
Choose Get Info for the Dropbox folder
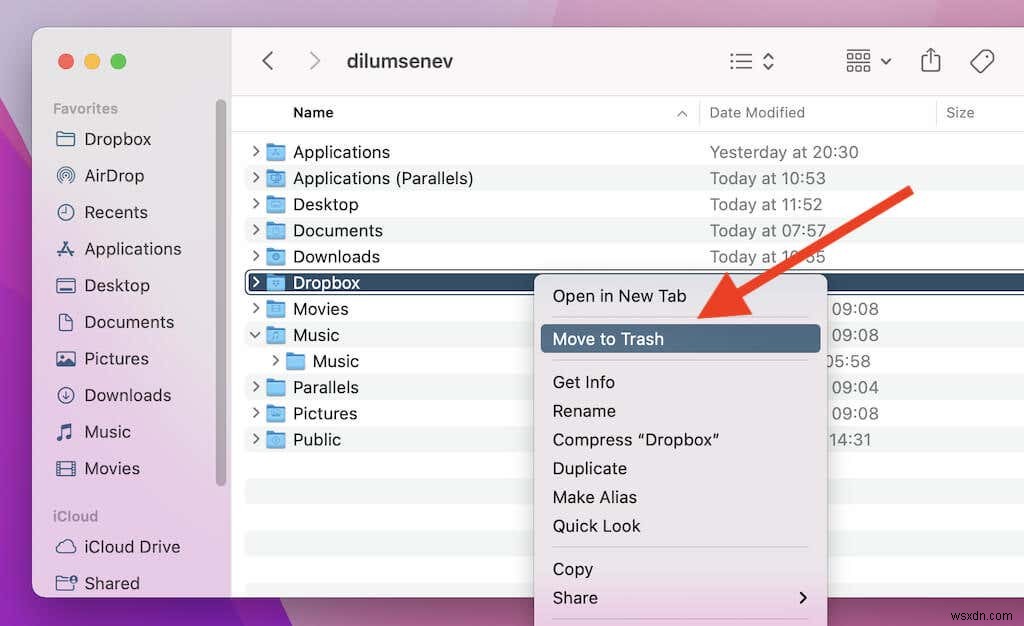584,382
